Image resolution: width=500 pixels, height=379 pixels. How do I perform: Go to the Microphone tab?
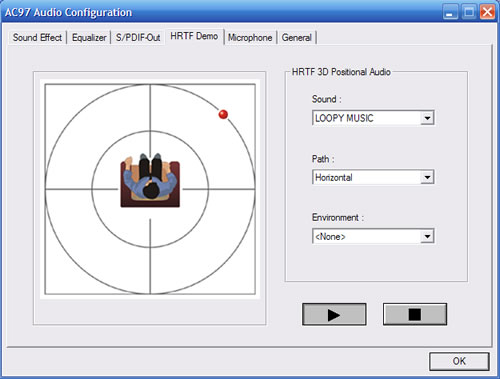click(250, 37)
